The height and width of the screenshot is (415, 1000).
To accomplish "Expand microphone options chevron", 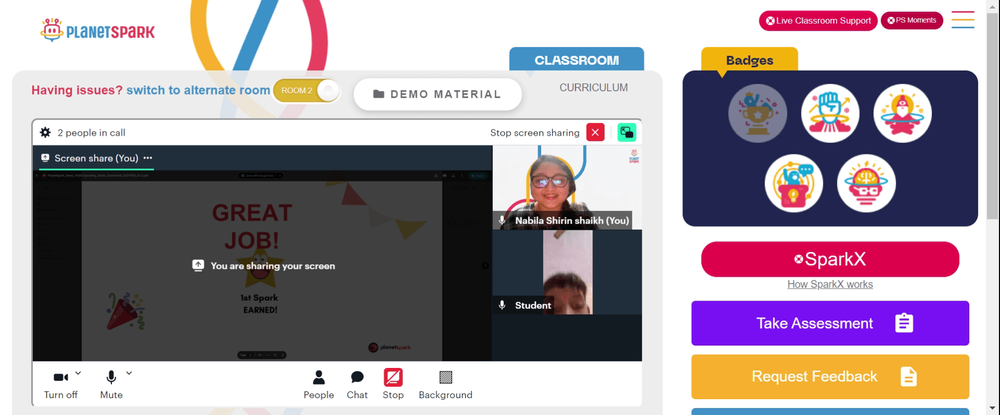I will pos(129,373).
